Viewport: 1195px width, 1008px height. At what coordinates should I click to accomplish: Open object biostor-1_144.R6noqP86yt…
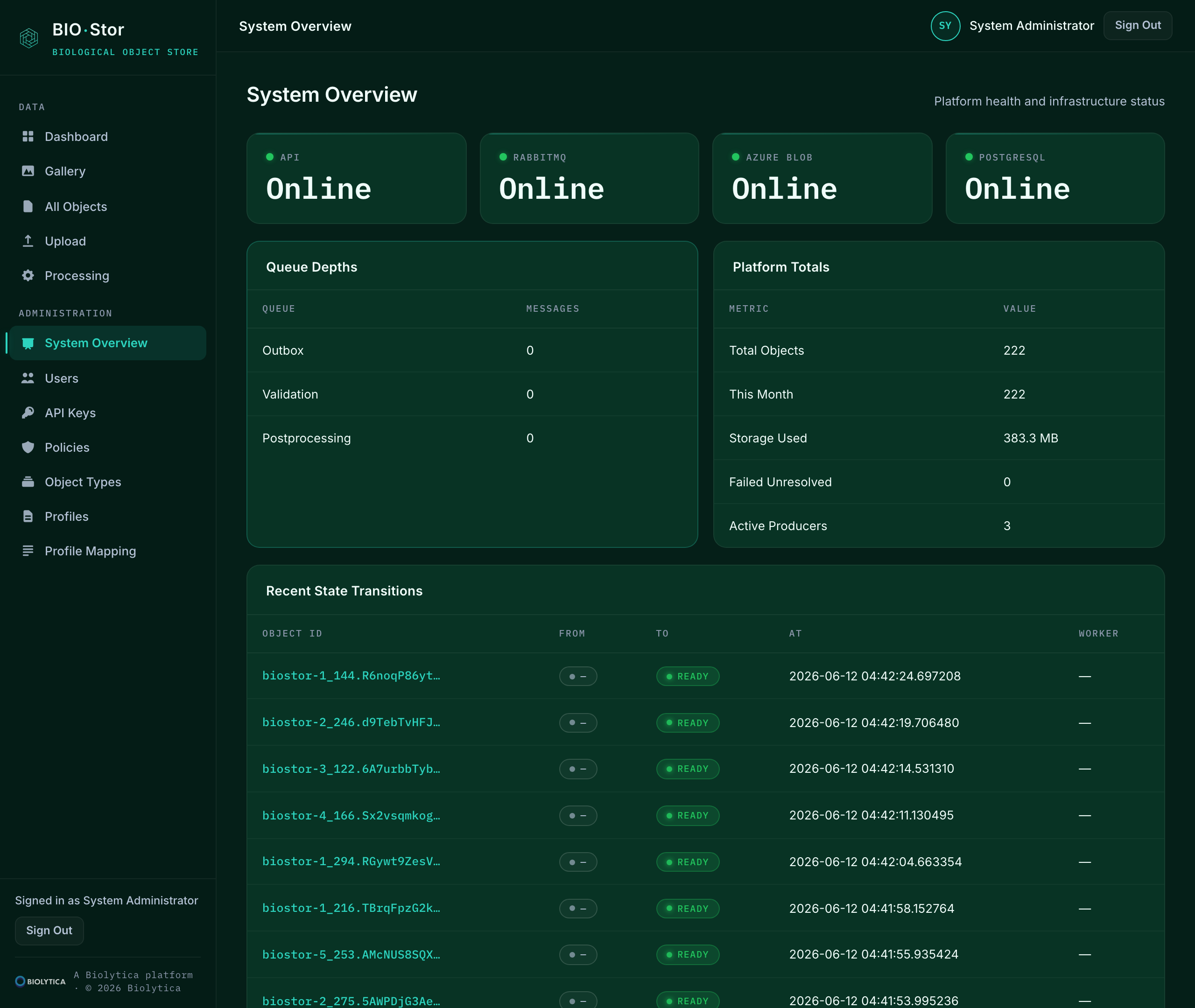pos(351,675)
